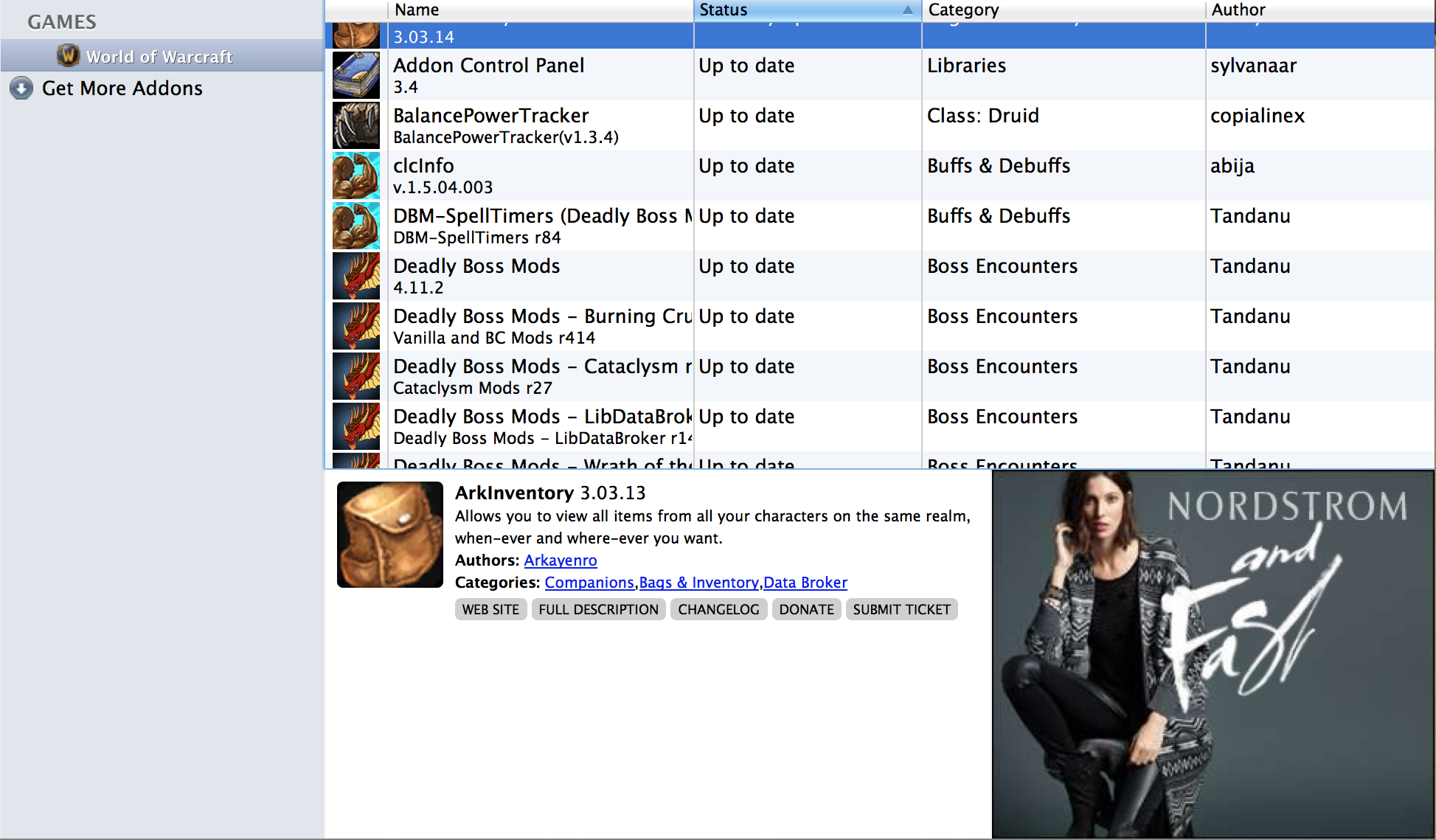Viewport: 1436px width, 840px height.
Task: Open Get More Addons
Action: coord(122,88)
